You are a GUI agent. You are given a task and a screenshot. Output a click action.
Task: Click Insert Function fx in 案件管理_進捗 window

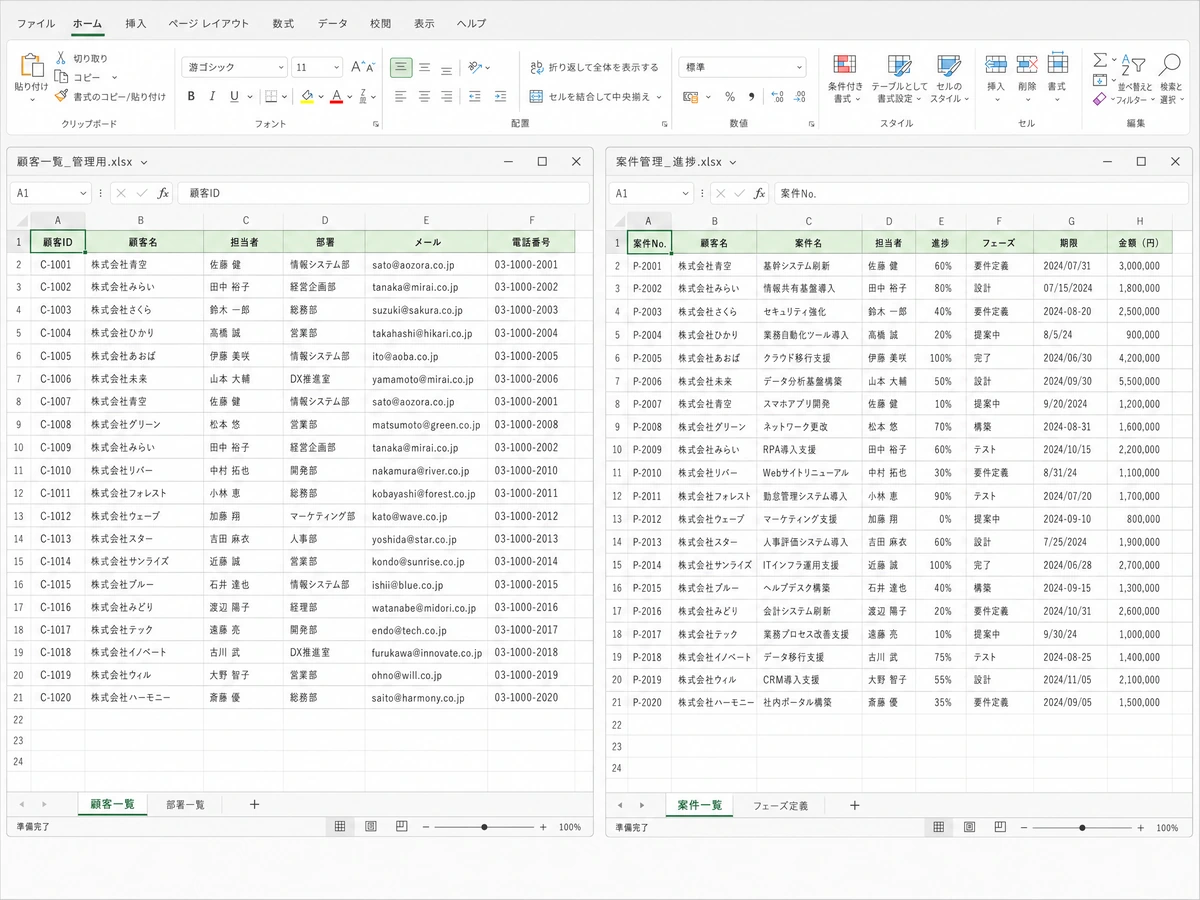pos(760,193)
